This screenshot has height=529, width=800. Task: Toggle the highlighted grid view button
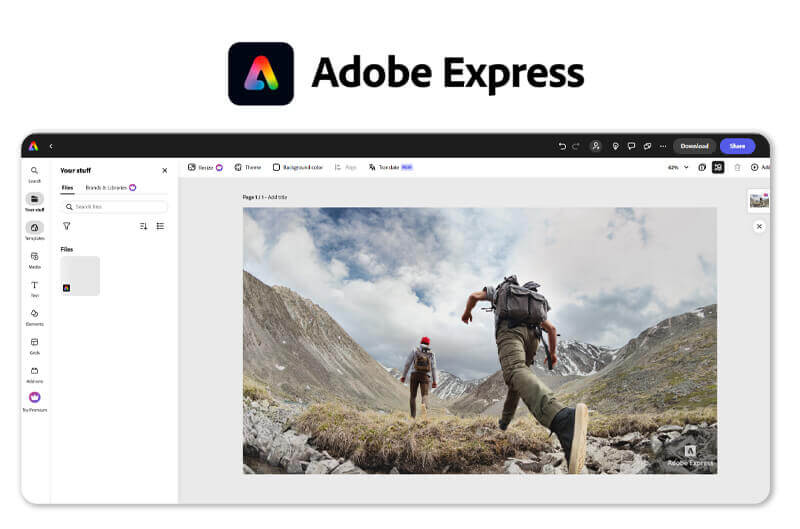tap(718, 167)
